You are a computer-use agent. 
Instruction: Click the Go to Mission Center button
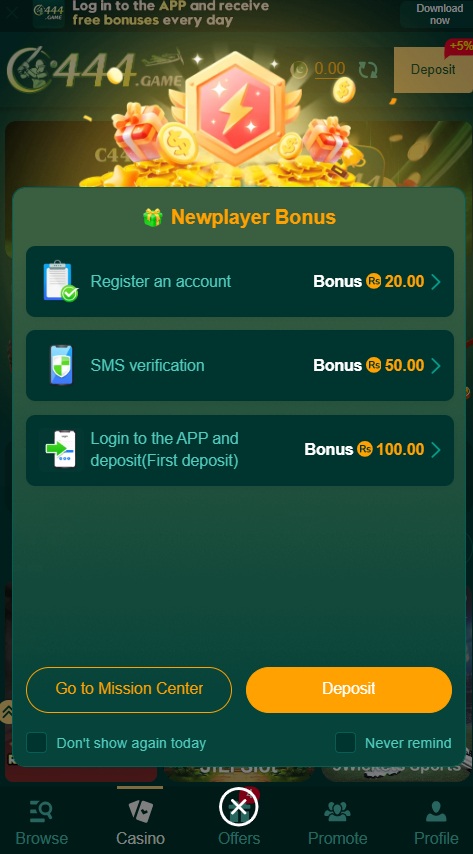click(129, 690)
